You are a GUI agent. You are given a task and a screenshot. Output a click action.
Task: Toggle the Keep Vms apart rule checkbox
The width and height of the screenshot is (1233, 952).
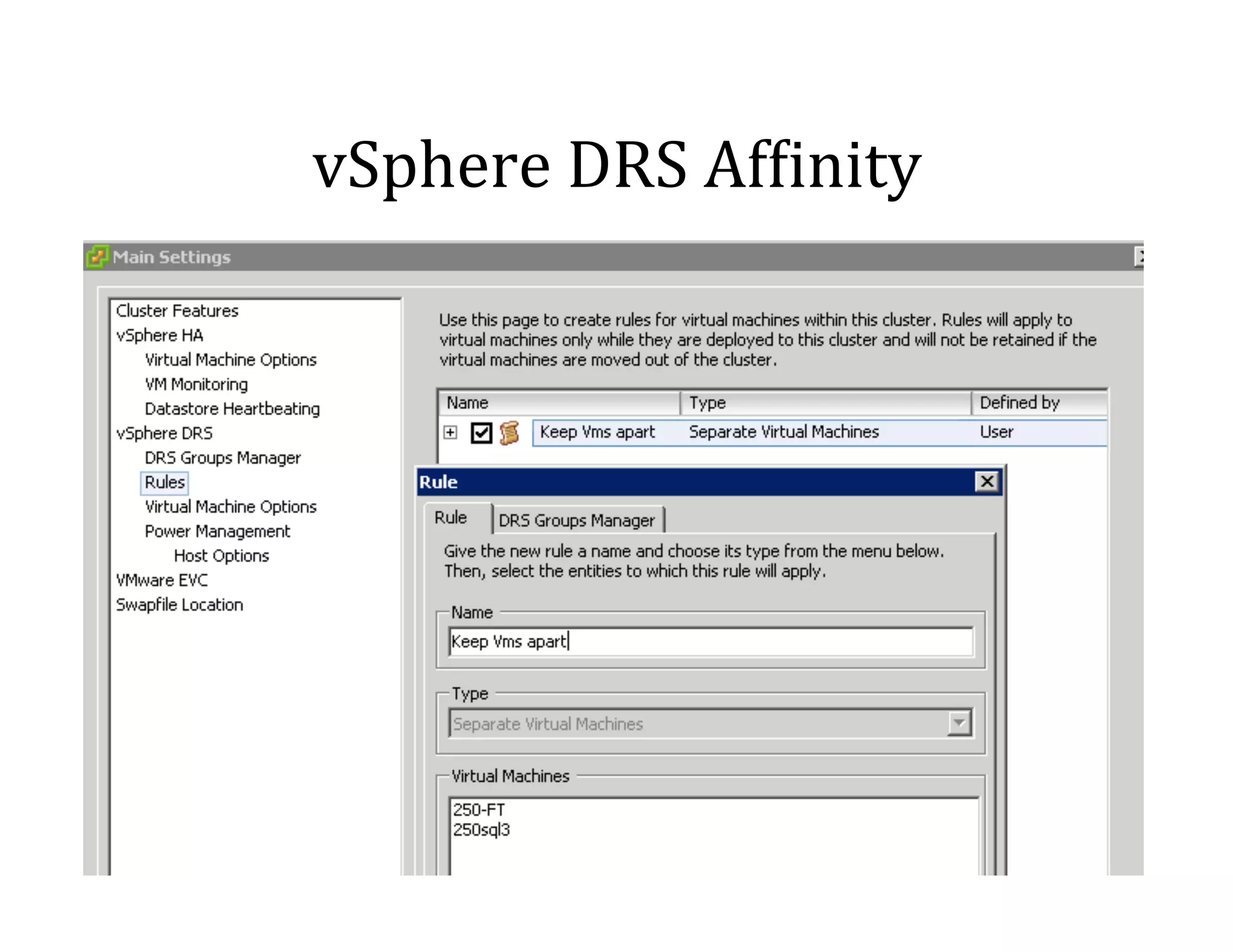[482, 433]
